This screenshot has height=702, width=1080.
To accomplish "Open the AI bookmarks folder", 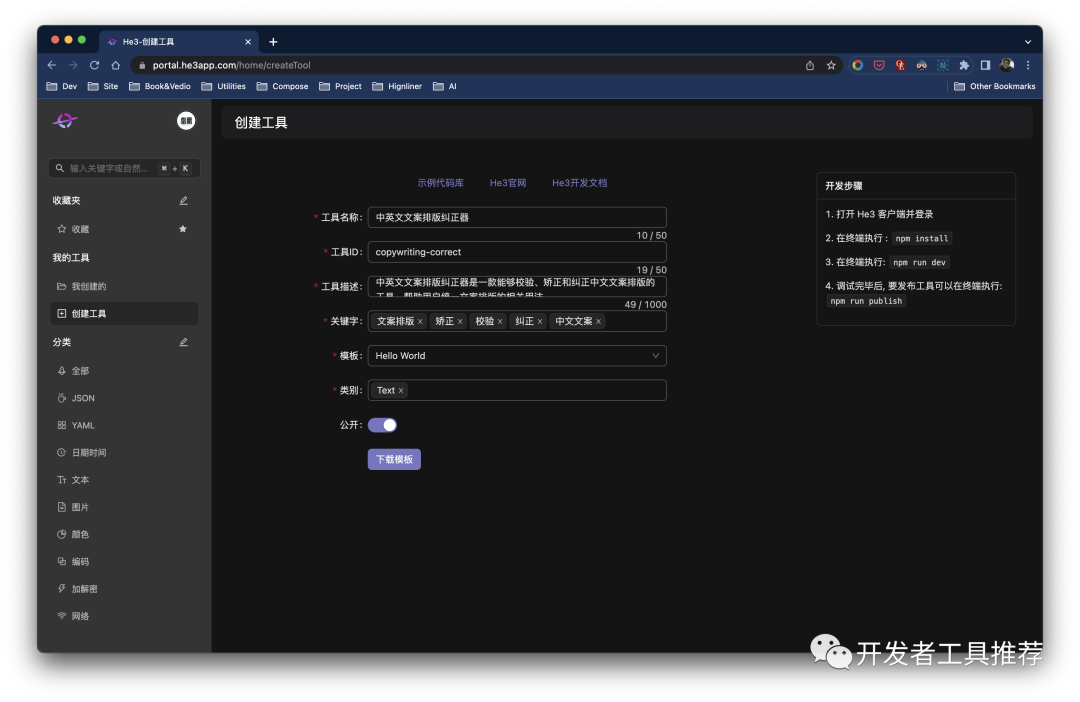I will (x=444, y=86).
